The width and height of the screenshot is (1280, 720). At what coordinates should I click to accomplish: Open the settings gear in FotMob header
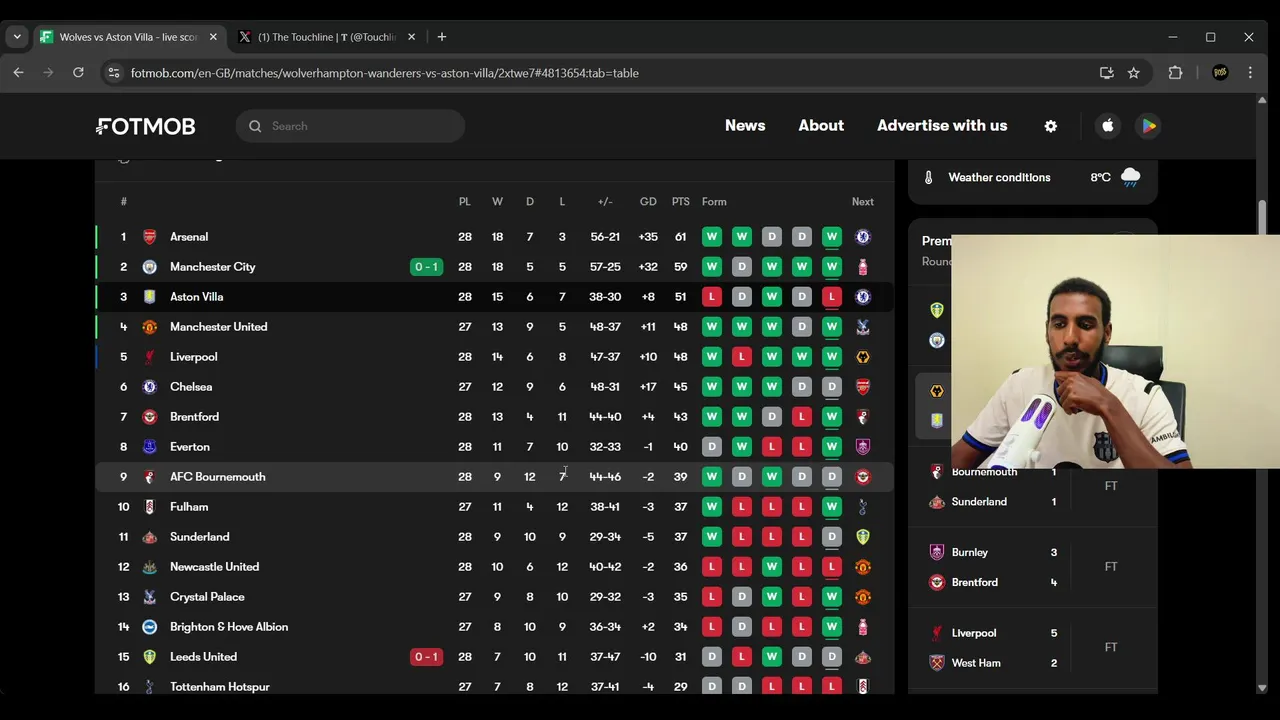[1050, 126]
